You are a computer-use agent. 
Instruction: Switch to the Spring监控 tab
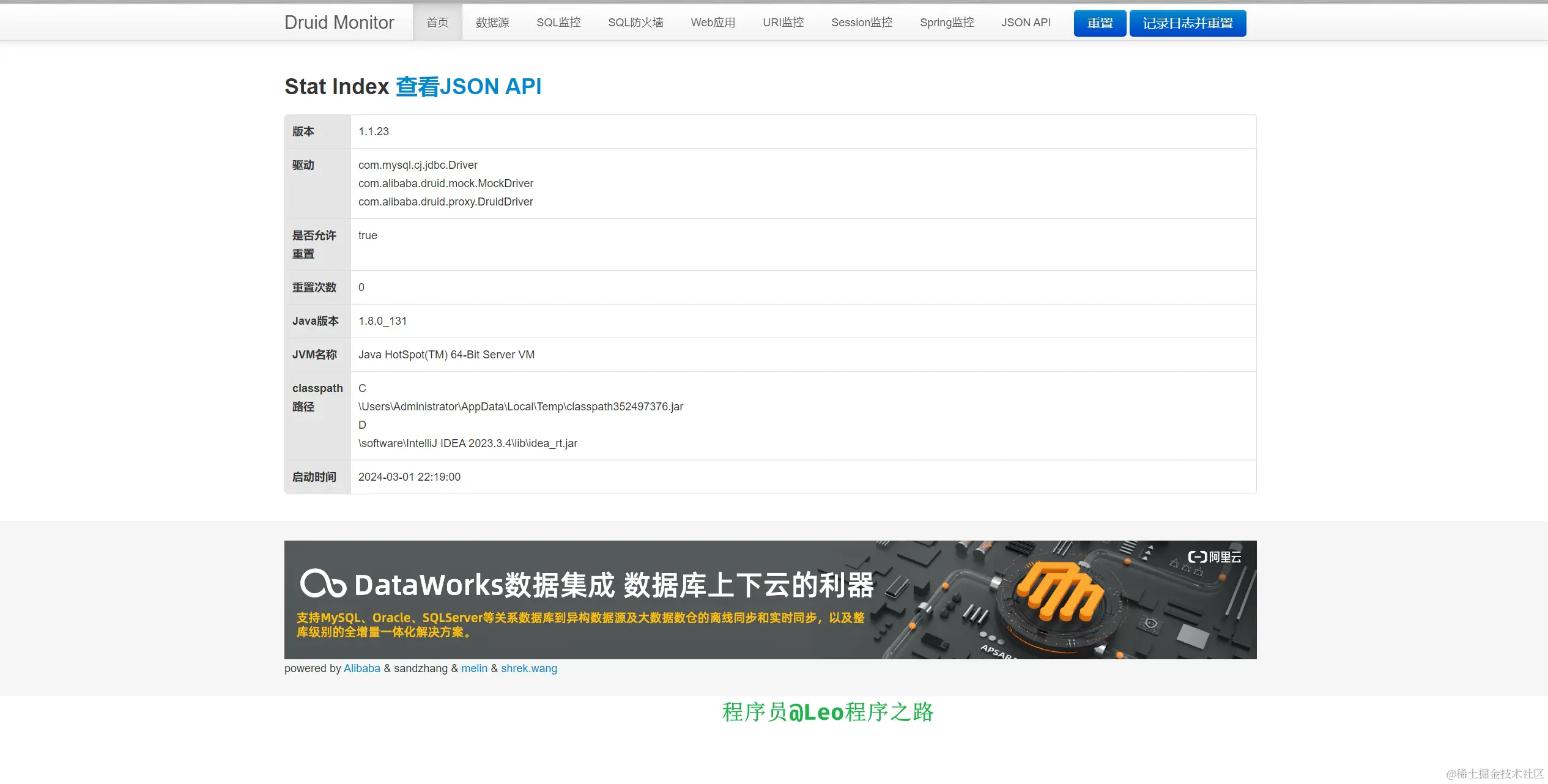[947, 23]
